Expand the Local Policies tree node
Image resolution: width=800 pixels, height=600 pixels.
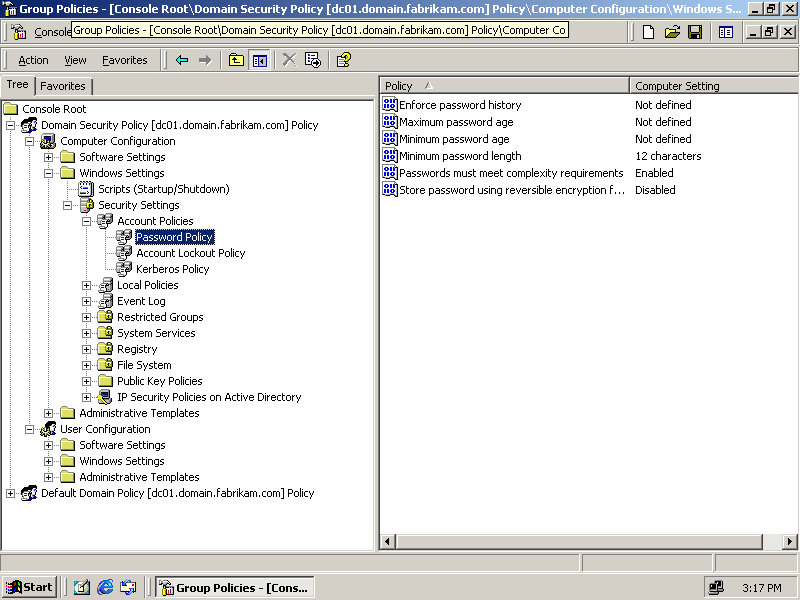point(87,285)
